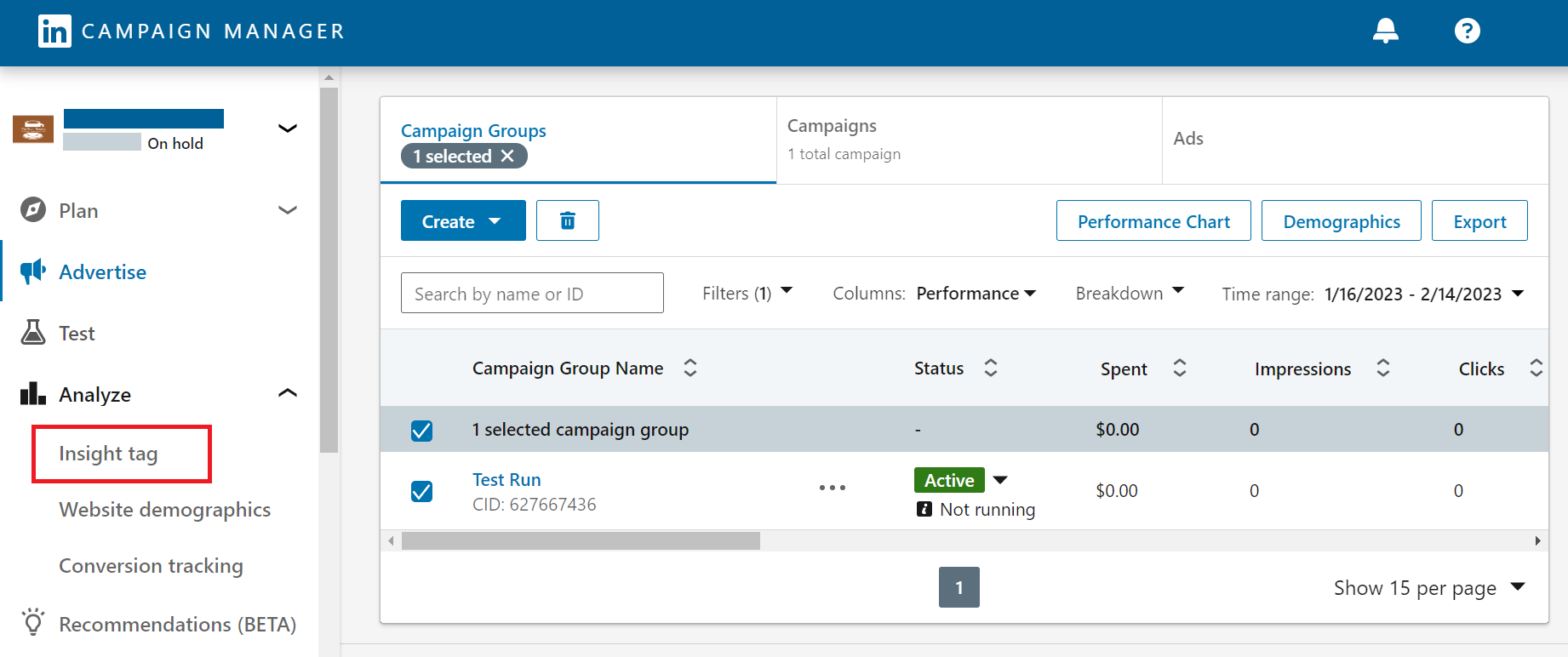The image size is (1568, 657).
Task: Click the Performance Chart button
Action: click(x=1153, y=221)
